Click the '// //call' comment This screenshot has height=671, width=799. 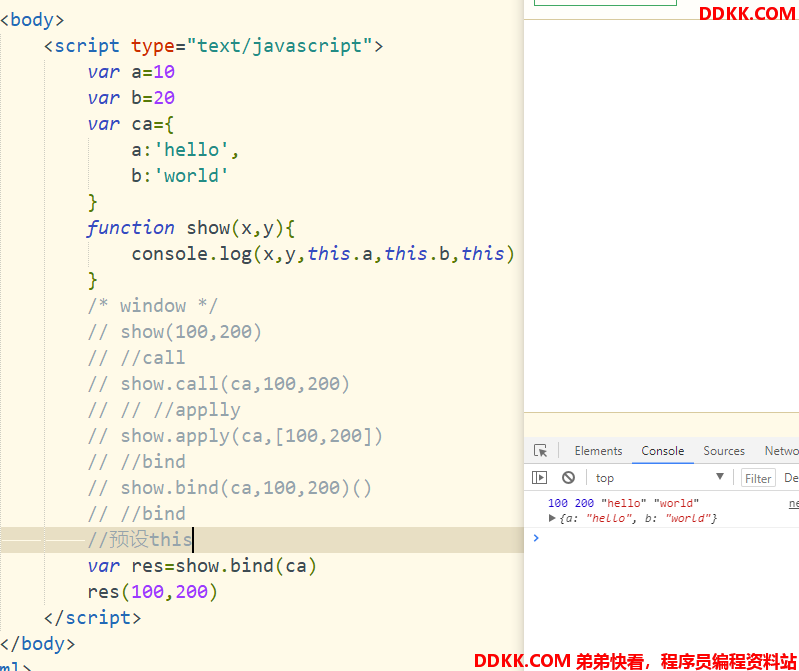point(137,358)
